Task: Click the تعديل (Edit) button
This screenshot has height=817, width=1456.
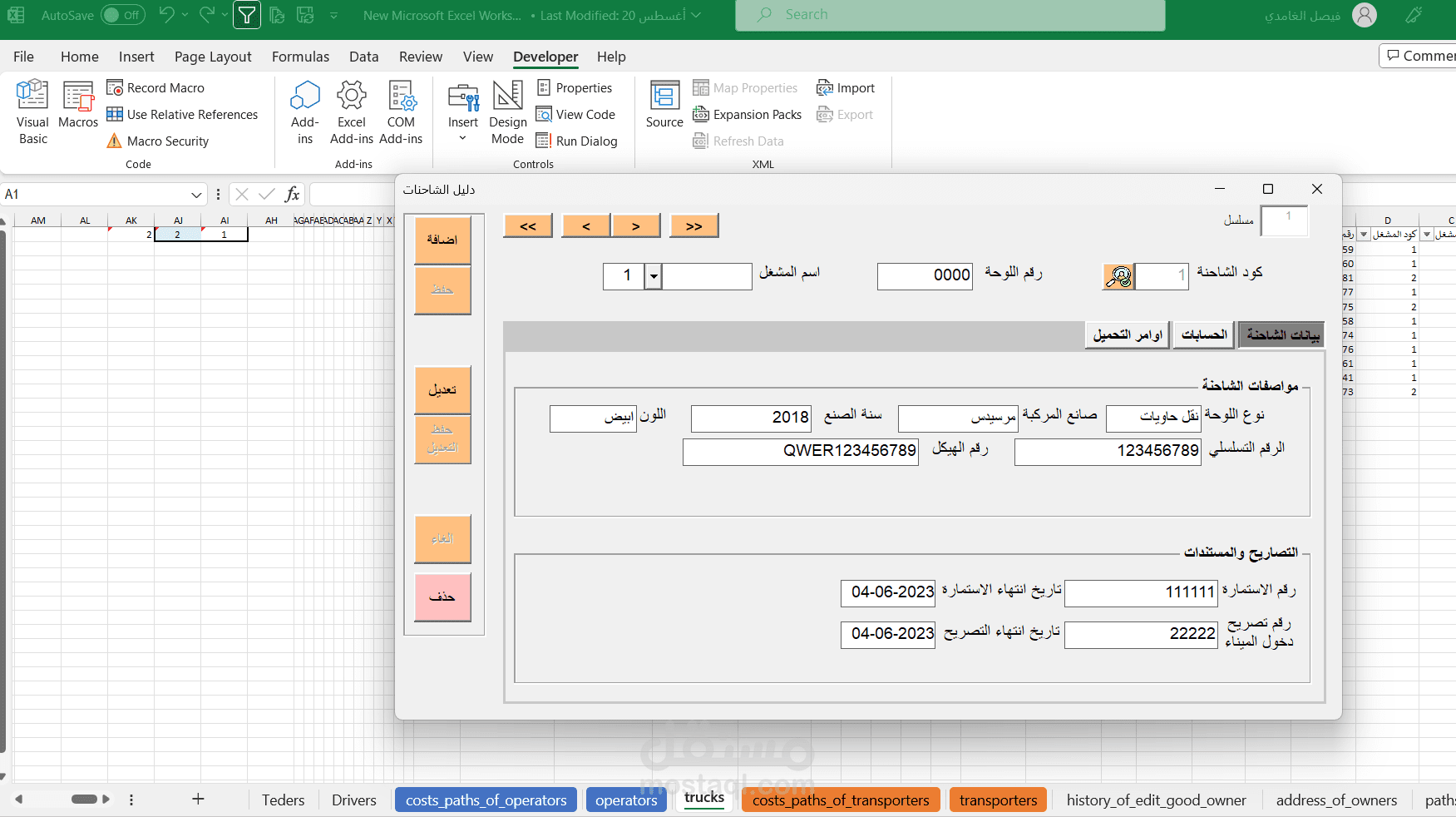Action: pos(442,390)
